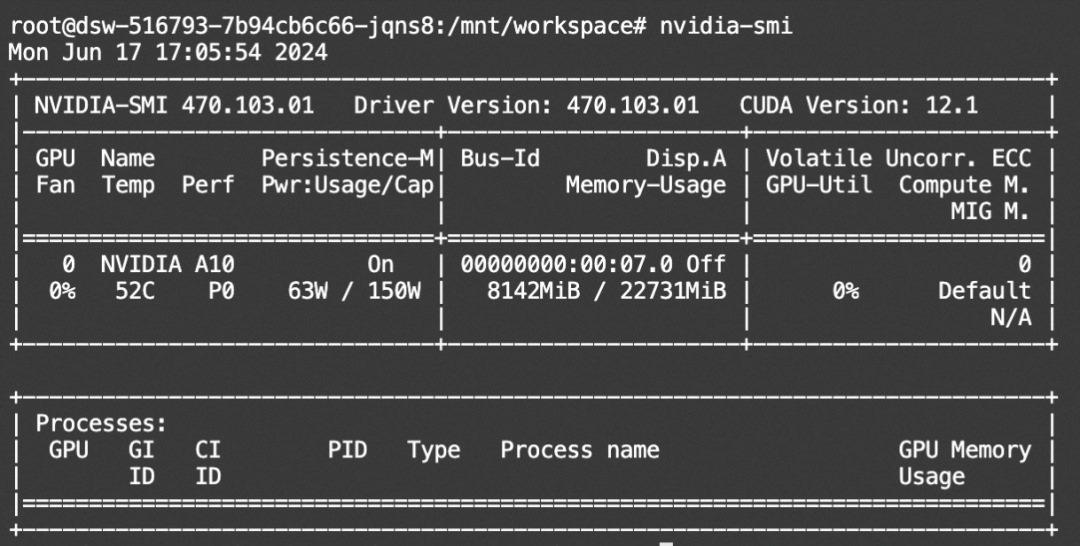Click the Processes: section label

click(101, 423)
